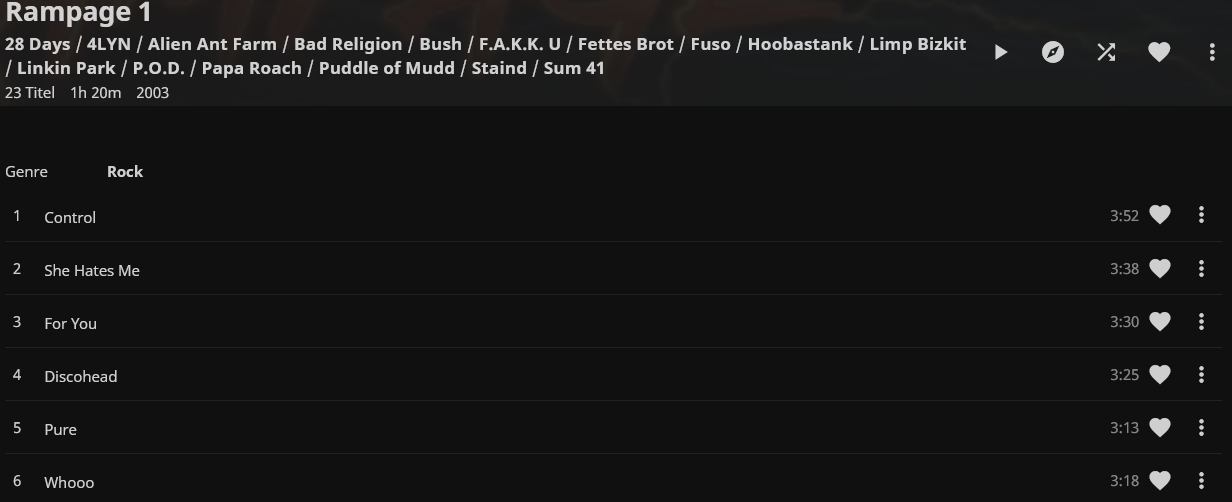
Task: Mark Whooo track as favorite
Action: coord(1159,480)
